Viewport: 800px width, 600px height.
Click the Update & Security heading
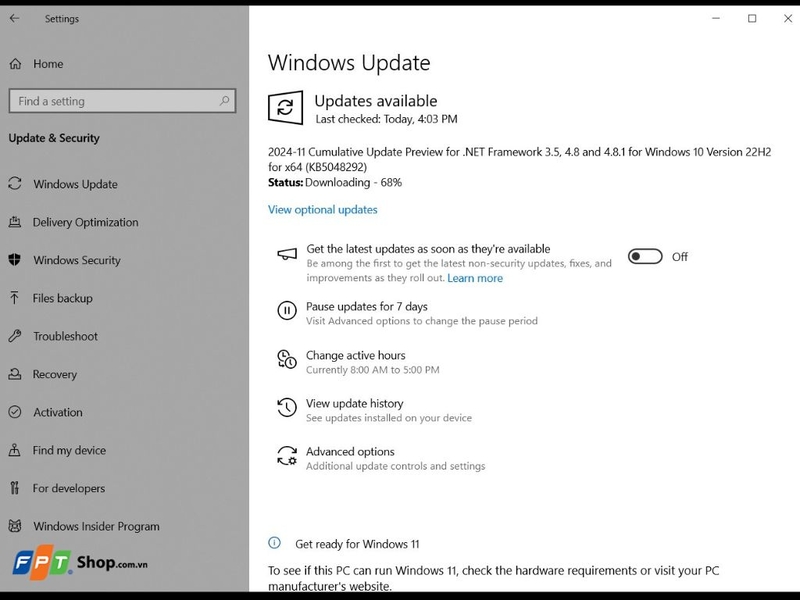pyautogui.click(x=54, y=138)
